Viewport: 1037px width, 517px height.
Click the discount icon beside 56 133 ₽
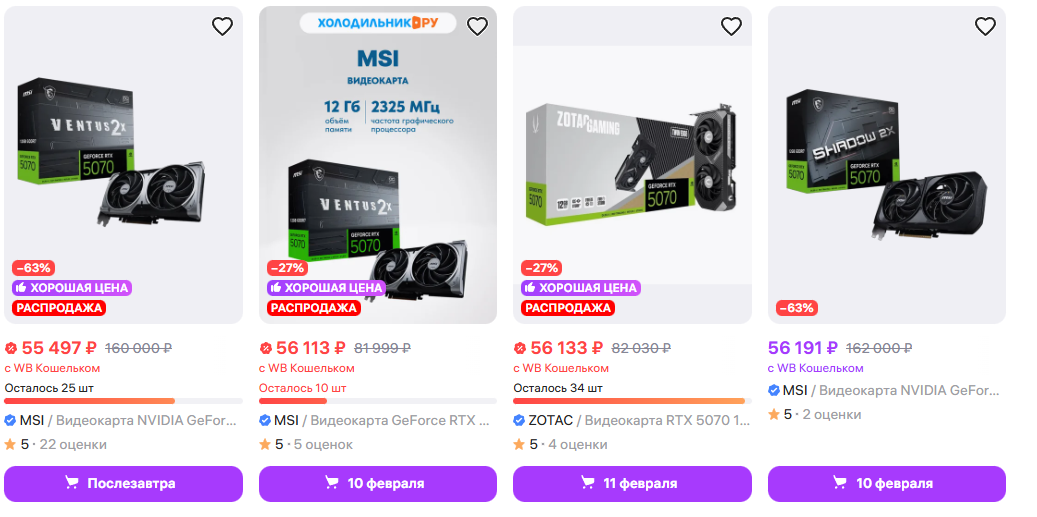coord(519,348)
